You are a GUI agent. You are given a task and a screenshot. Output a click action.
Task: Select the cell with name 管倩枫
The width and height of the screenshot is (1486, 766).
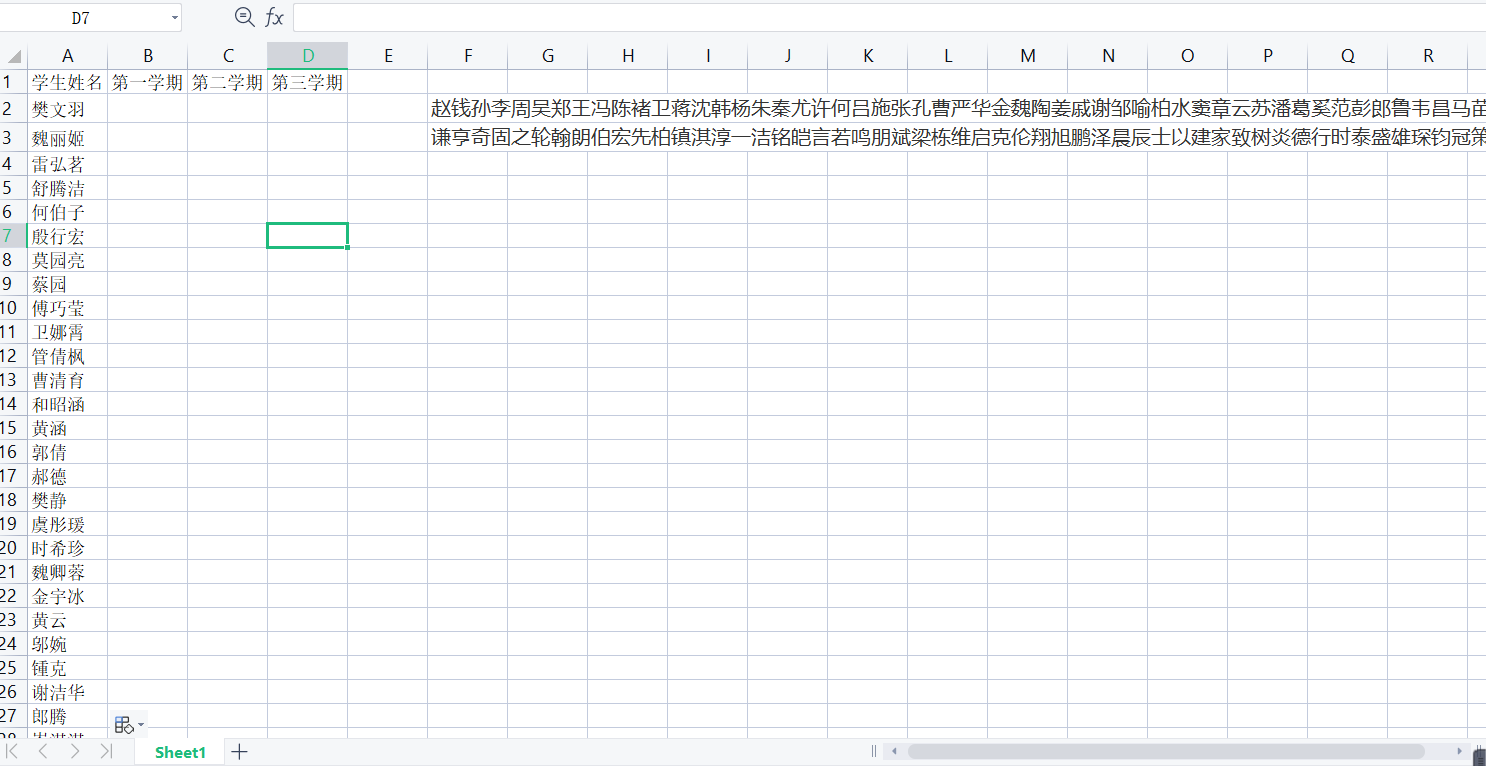pos(67,356)
